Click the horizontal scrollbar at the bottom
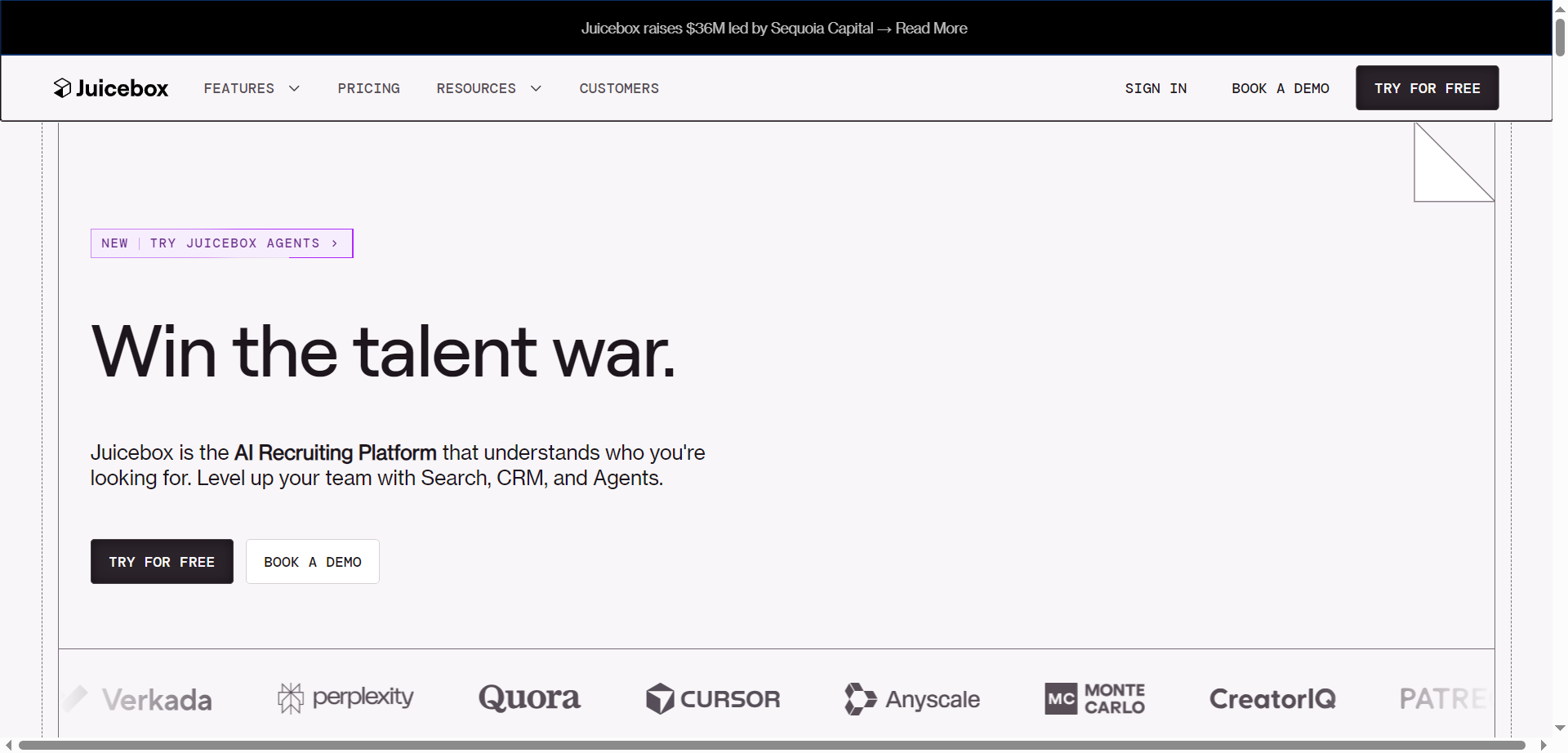The height and width of the screenshot is (753, 1568). pyautogui.click(x=772, y=745)
